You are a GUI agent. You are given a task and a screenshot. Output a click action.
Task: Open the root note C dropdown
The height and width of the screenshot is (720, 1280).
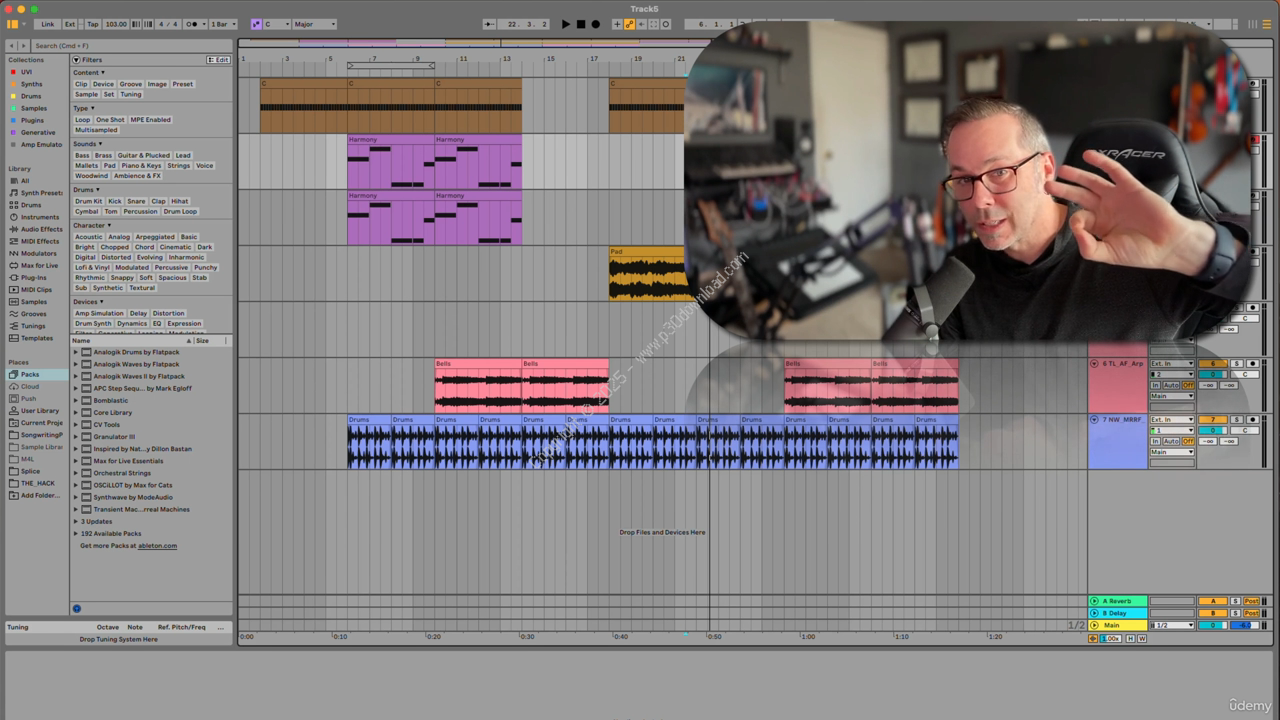point(277,24)
